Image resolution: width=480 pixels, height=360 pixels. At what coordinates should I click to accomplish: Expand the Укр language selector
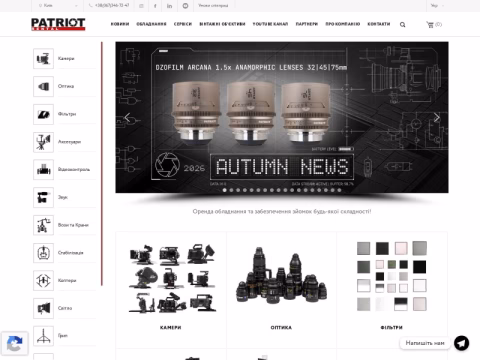437,6
